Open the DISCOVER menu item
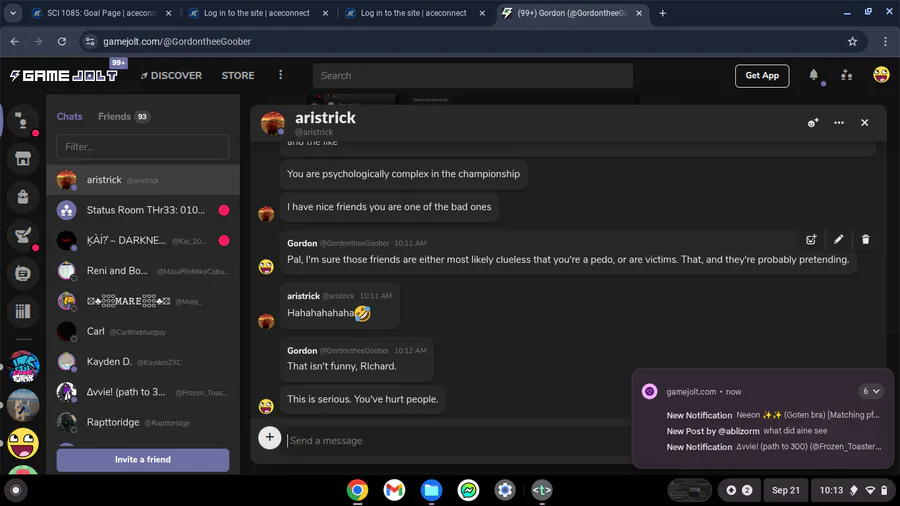 coord(171,75)
